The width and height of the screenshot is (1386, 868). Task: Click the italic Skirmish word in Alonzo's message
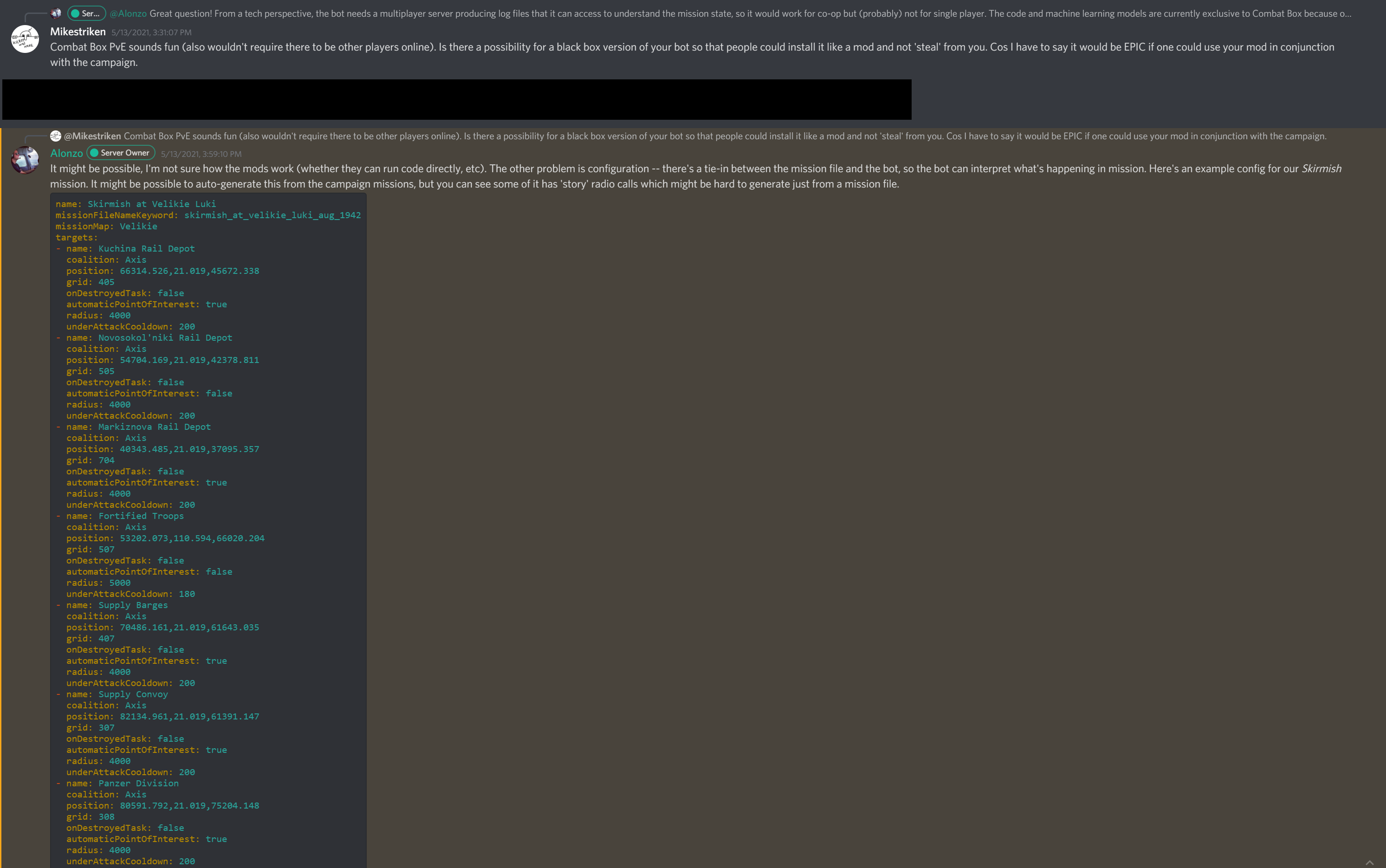[x=1321, y=169]
